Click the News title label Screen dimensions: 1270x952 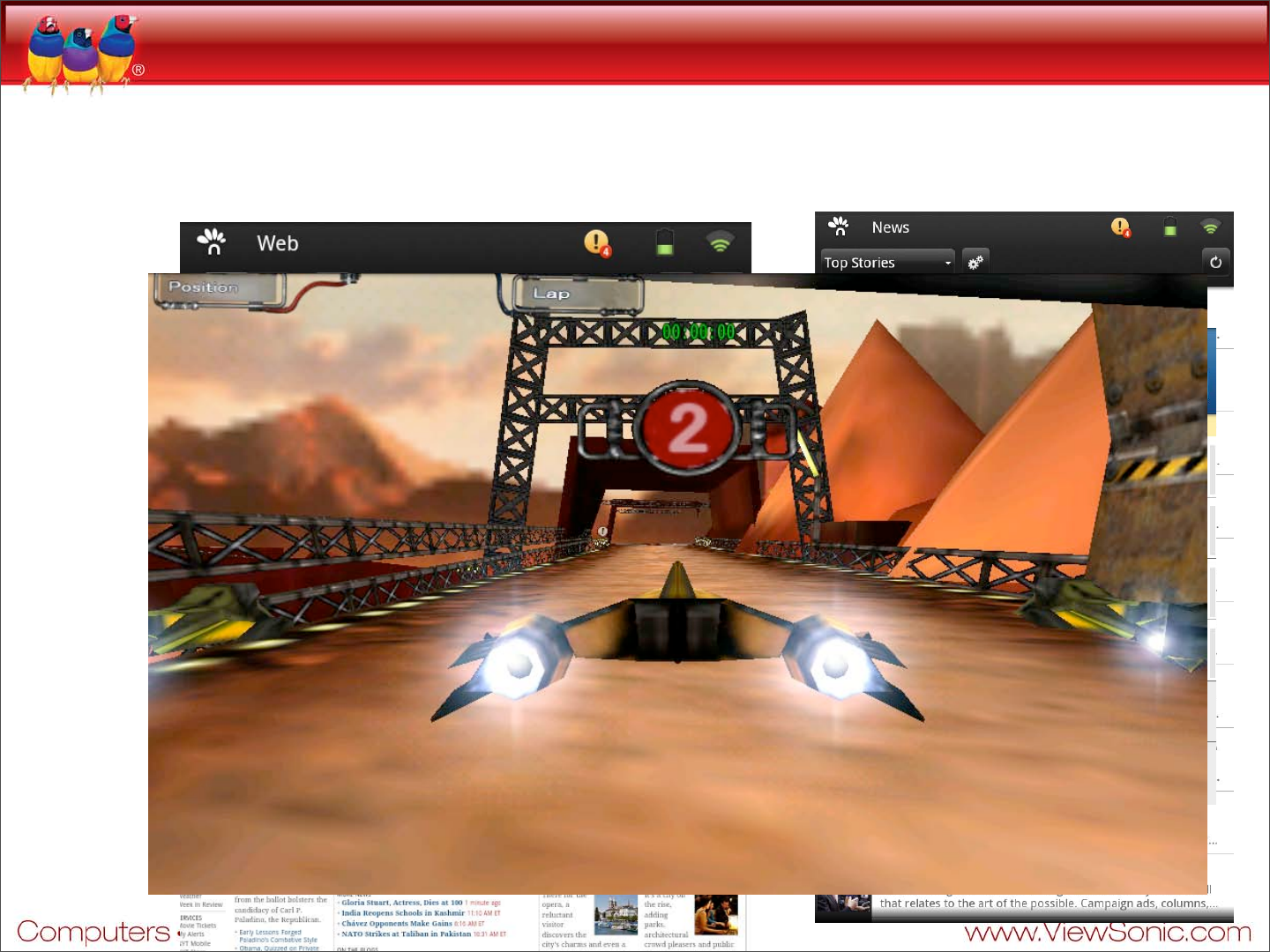click(891, 227)
